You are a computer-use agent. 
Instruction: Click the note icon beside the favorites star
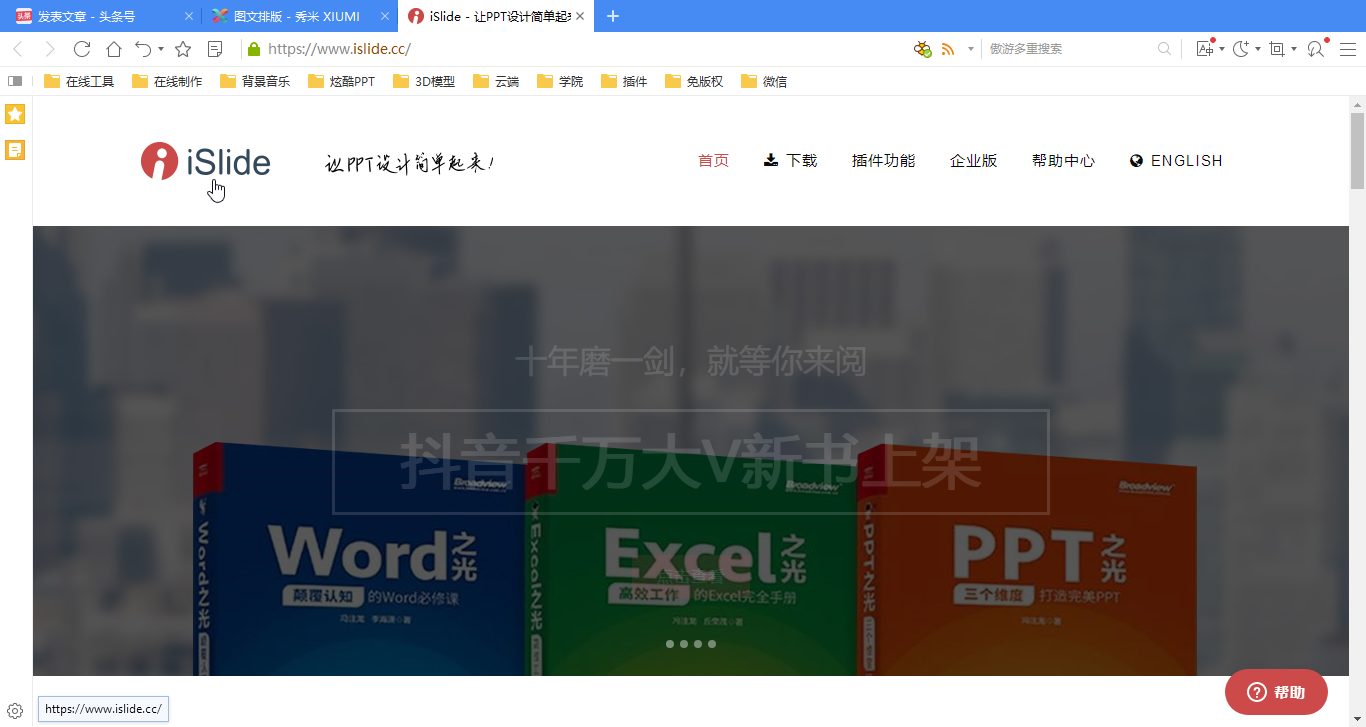pyautogui.click(x=215, y=49)
